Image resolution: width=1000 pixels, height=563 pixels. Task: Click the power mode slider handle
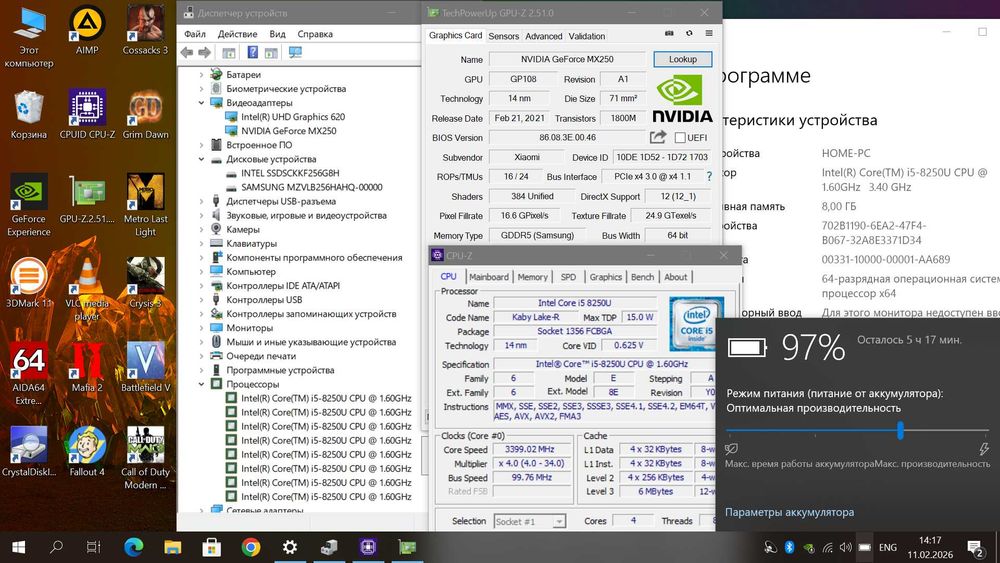[x=901, y=430]
